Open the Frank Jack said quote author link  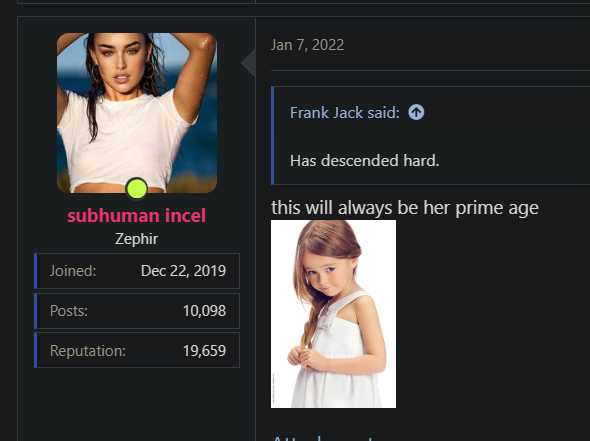[x=345, y=113]
